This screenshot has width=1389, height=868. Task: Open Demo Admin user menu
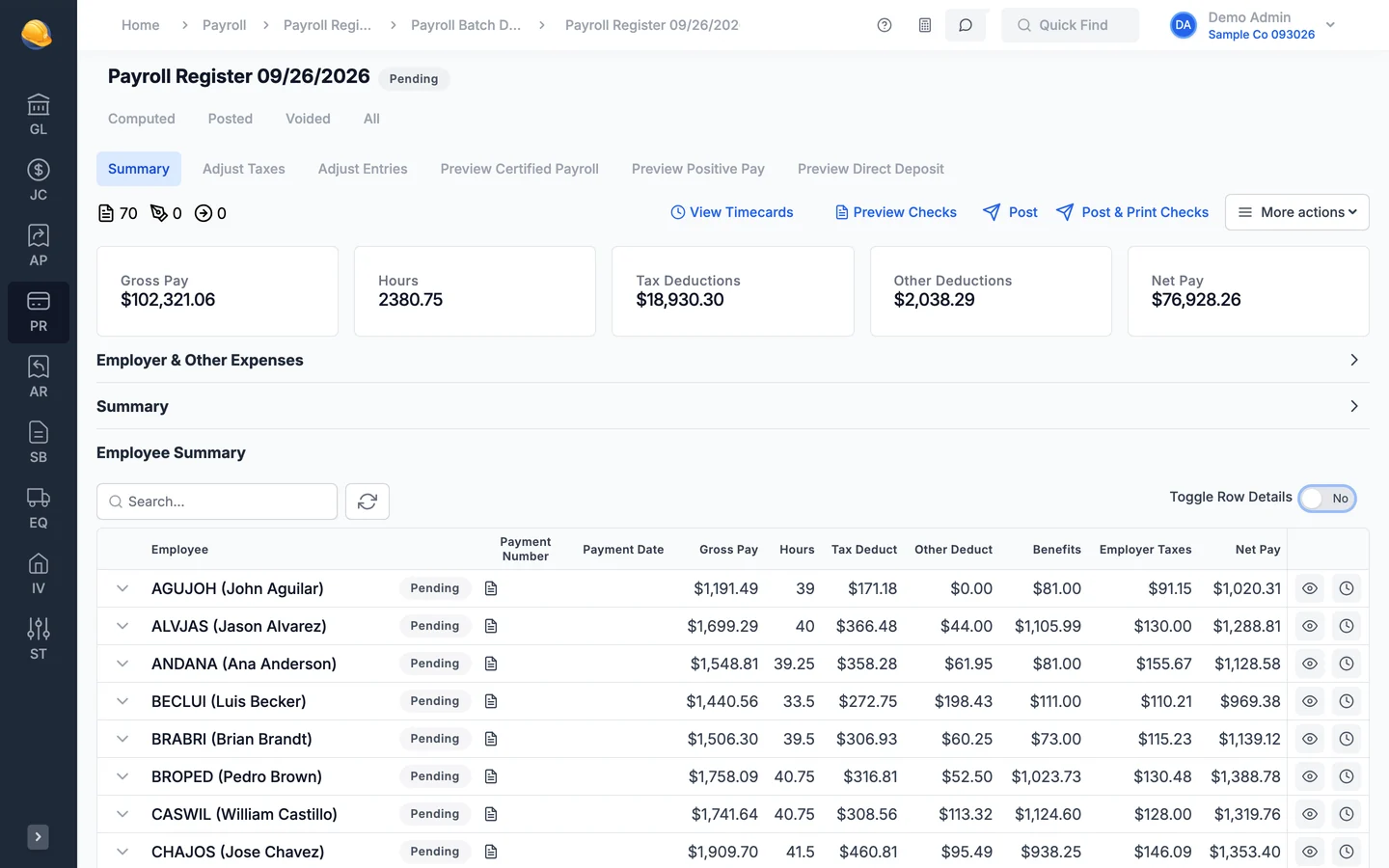click(1252, 25)
